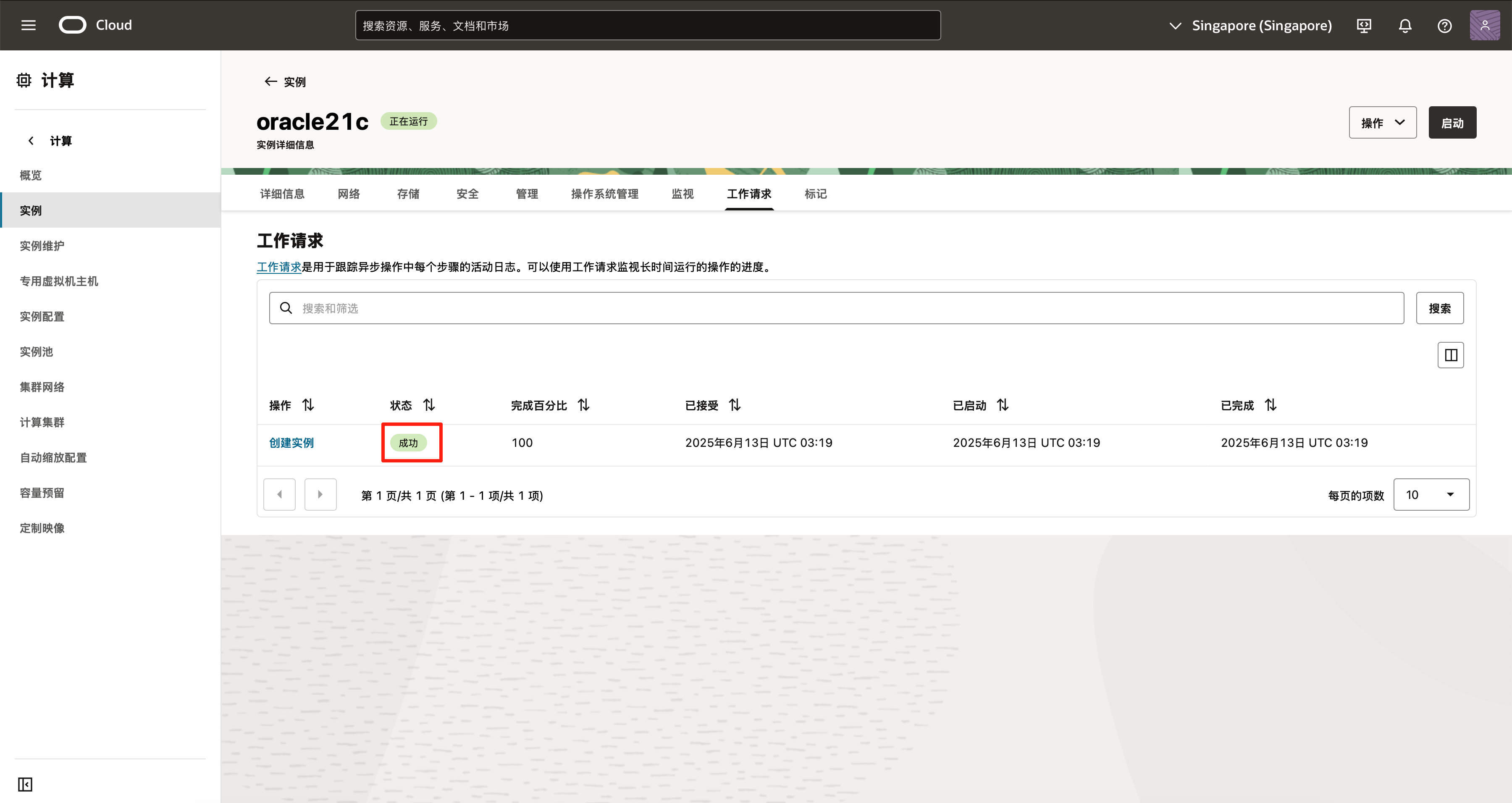Viewport: 1512px width, 803px height.
Task: Open the help question mark icon
Action: 1444,26
